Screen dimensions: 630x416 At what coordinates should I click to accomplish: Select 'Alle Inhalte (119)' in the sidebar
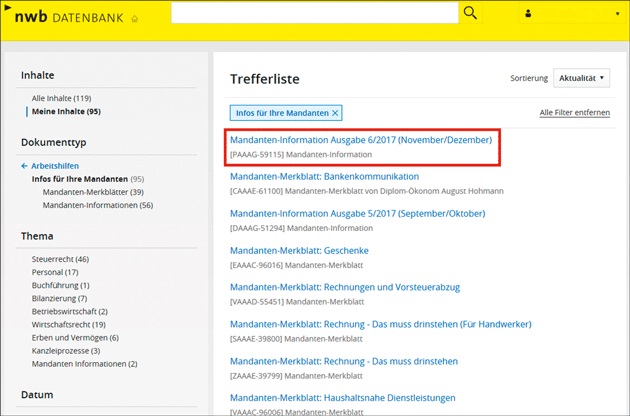[x=61, y=98]
